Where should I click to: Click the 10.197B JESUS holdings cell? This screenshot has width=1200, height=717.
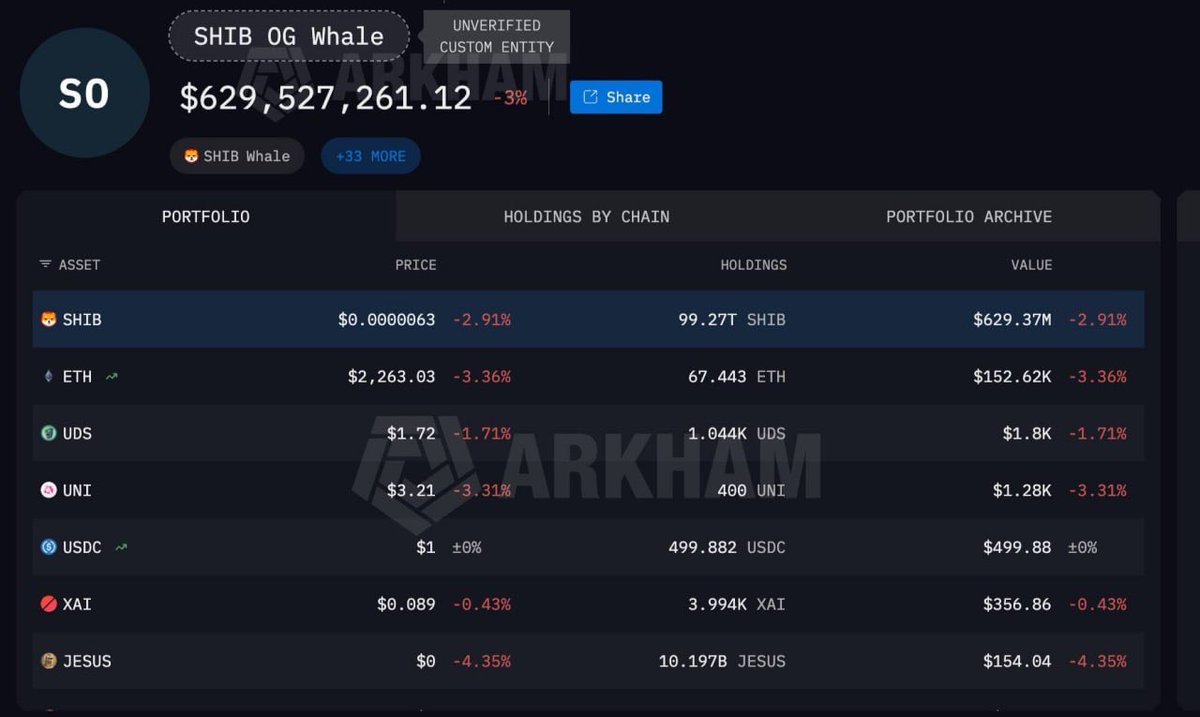click(x=722, y=661)
